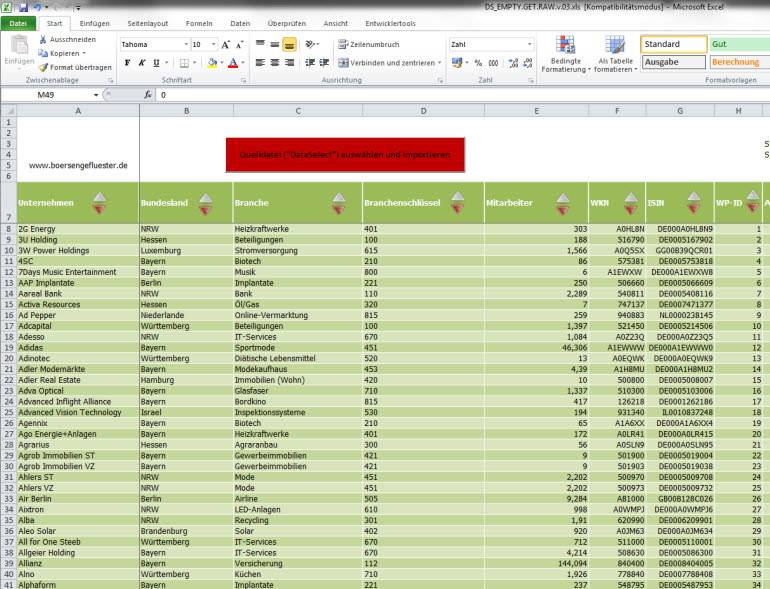Click the name box showing M49
The image size is (770, 589).
(47, 95)
